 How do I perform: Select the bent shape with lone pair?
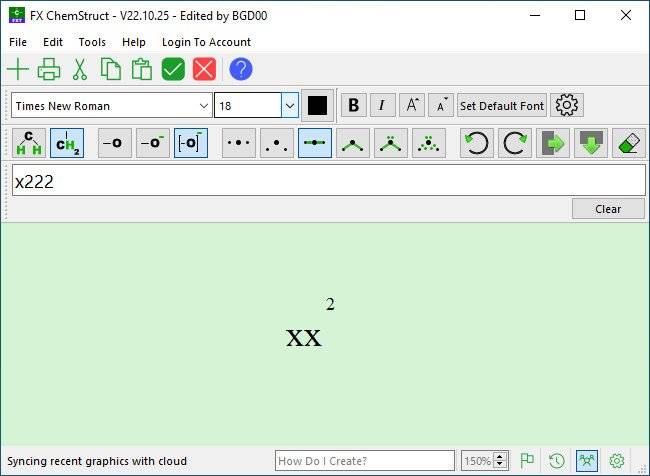(x=391, y=143)
